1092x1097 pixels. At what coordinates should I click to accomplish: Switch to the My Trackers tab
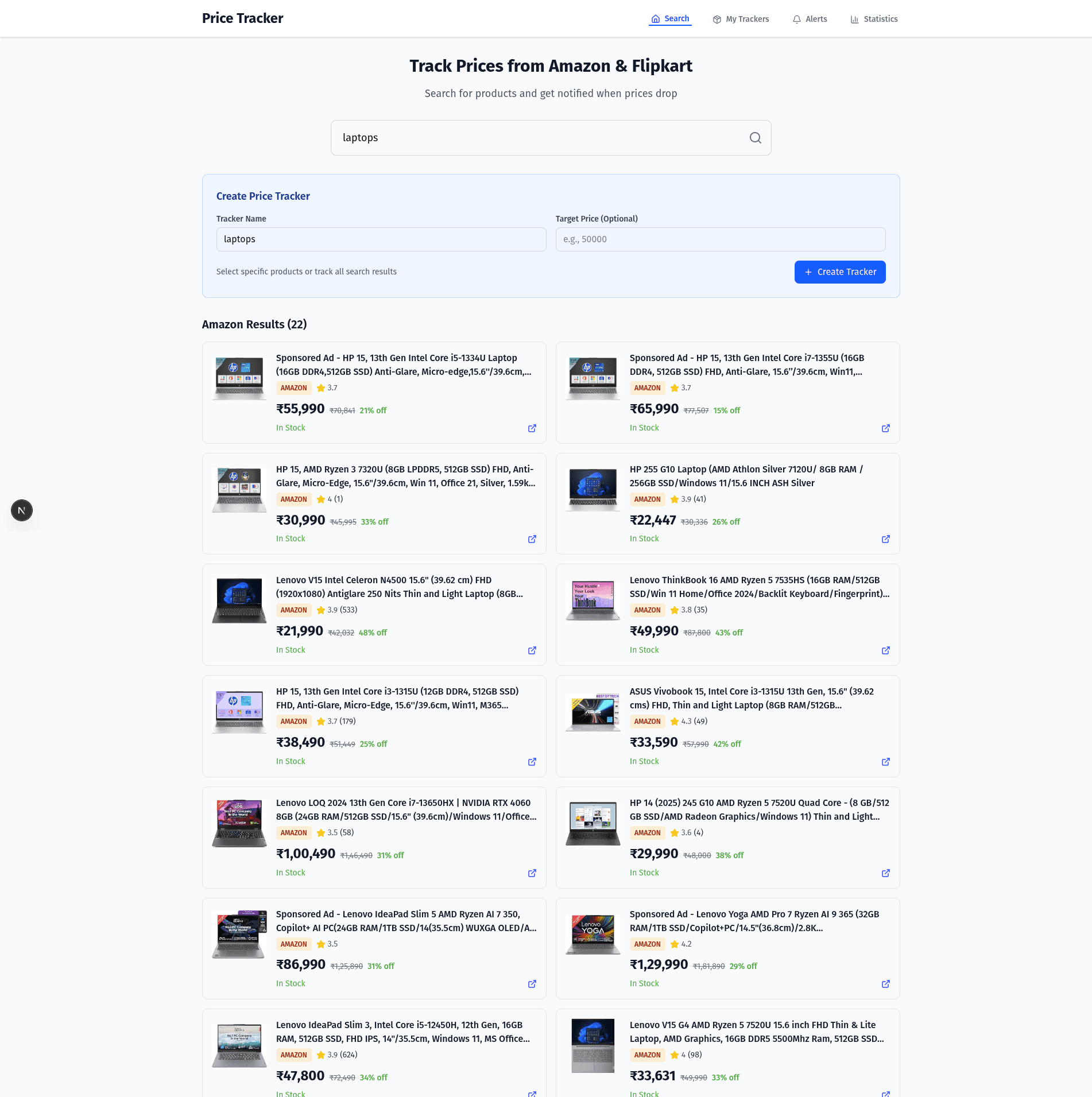coord(741,19)
